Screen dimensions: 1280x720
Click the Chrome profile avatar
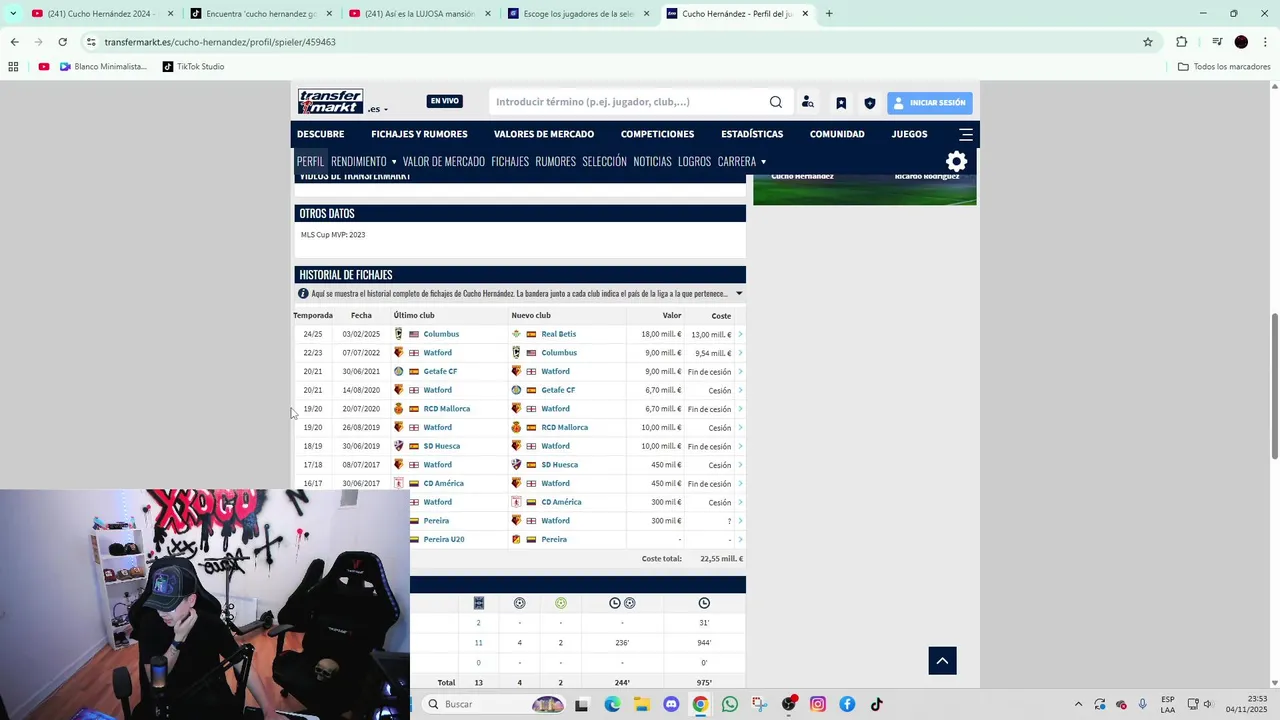pos(1241,42)
